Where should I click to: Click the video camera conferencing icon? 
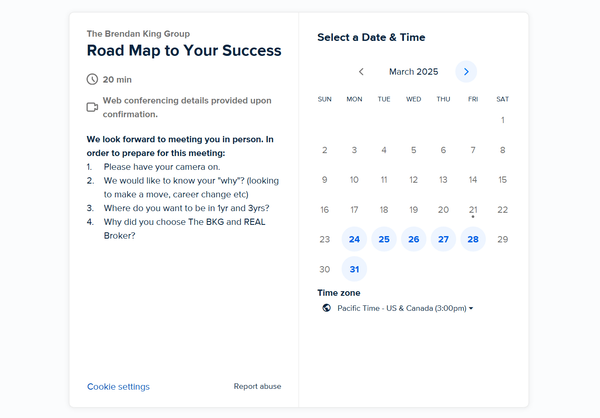92,107
